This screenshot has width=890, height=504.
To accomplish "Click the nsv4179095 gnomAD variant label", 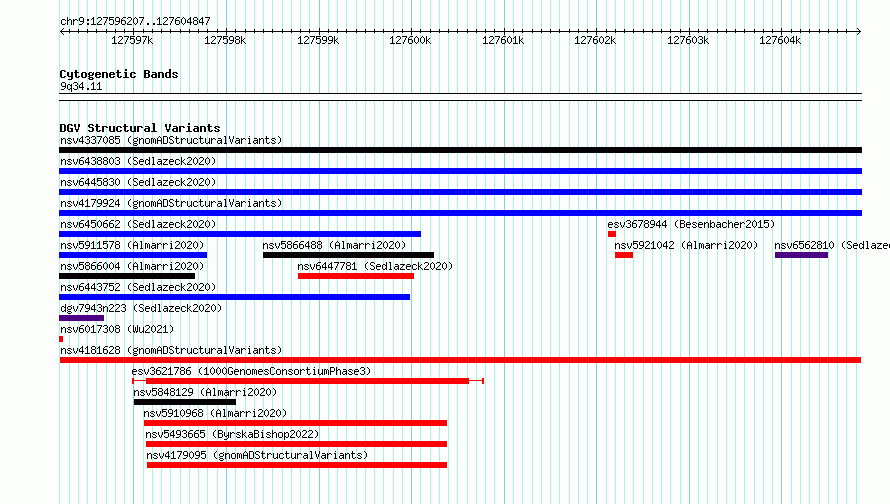I will tap(257, 455).
